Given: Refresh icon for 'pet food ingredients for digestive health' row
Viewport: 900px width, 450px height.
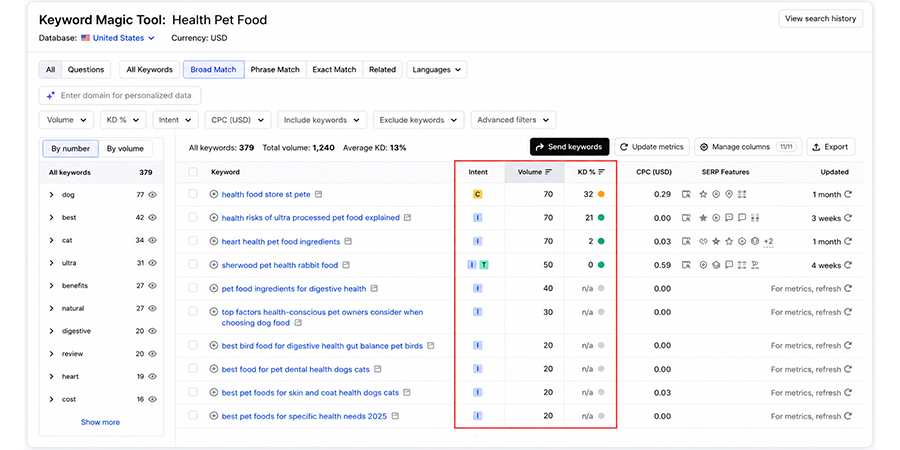Looking at the screenshot, I should coord(848,288).
